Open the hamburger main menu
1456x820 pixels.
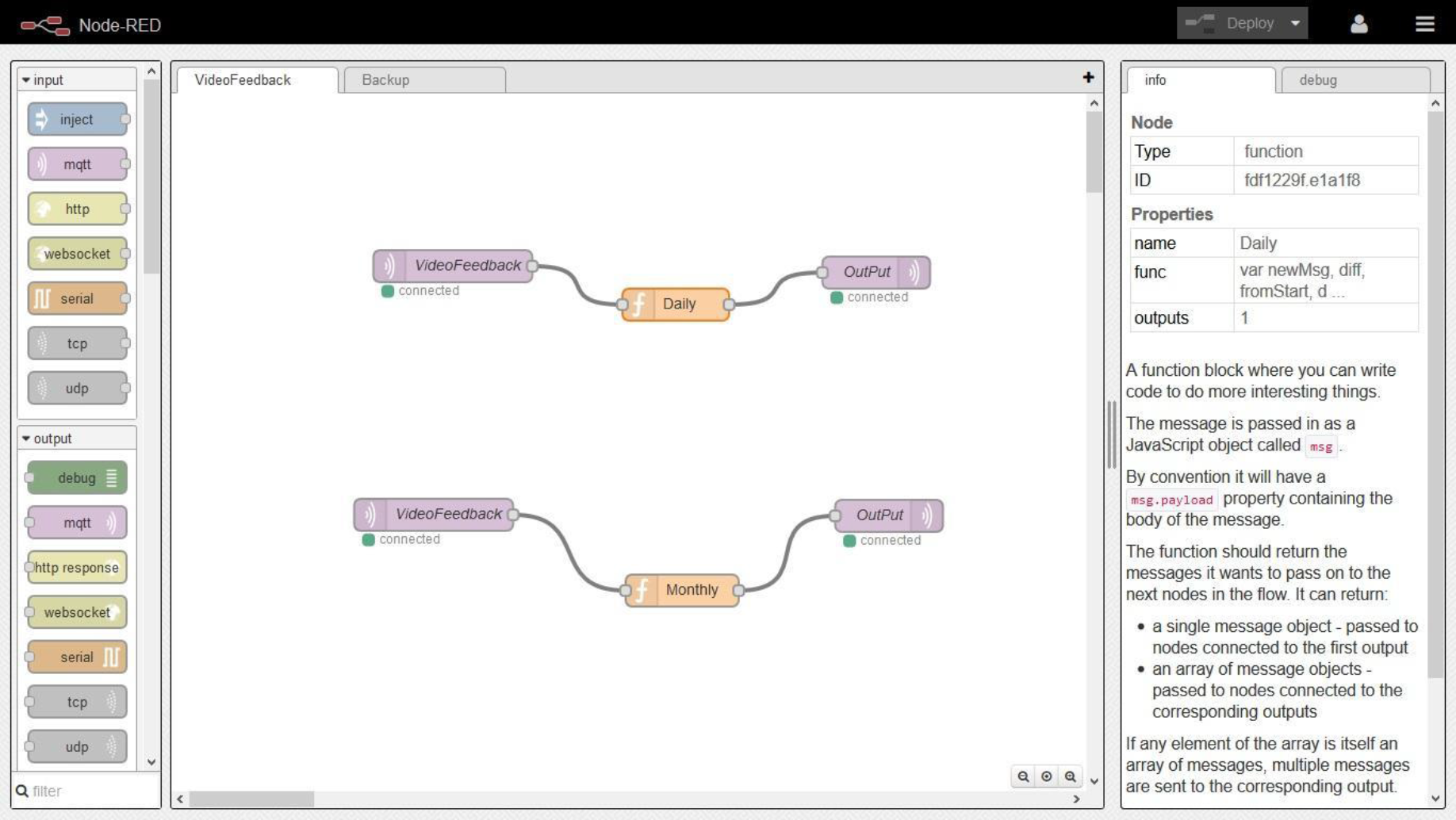pos(1424,24)
